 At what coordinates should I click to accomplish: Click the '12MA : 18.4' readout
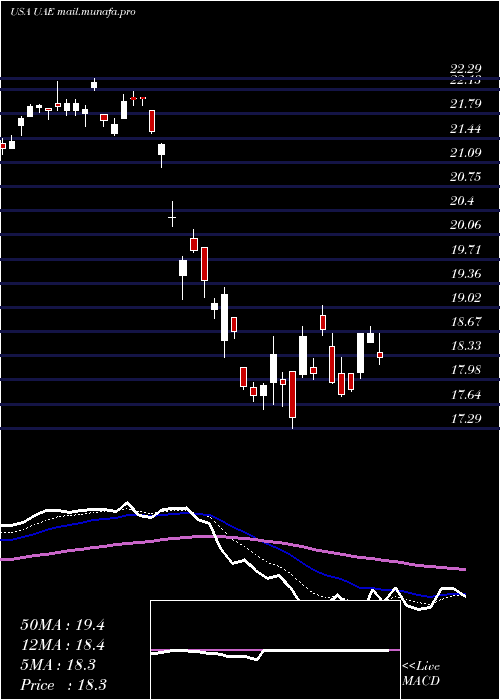[62, 645]
